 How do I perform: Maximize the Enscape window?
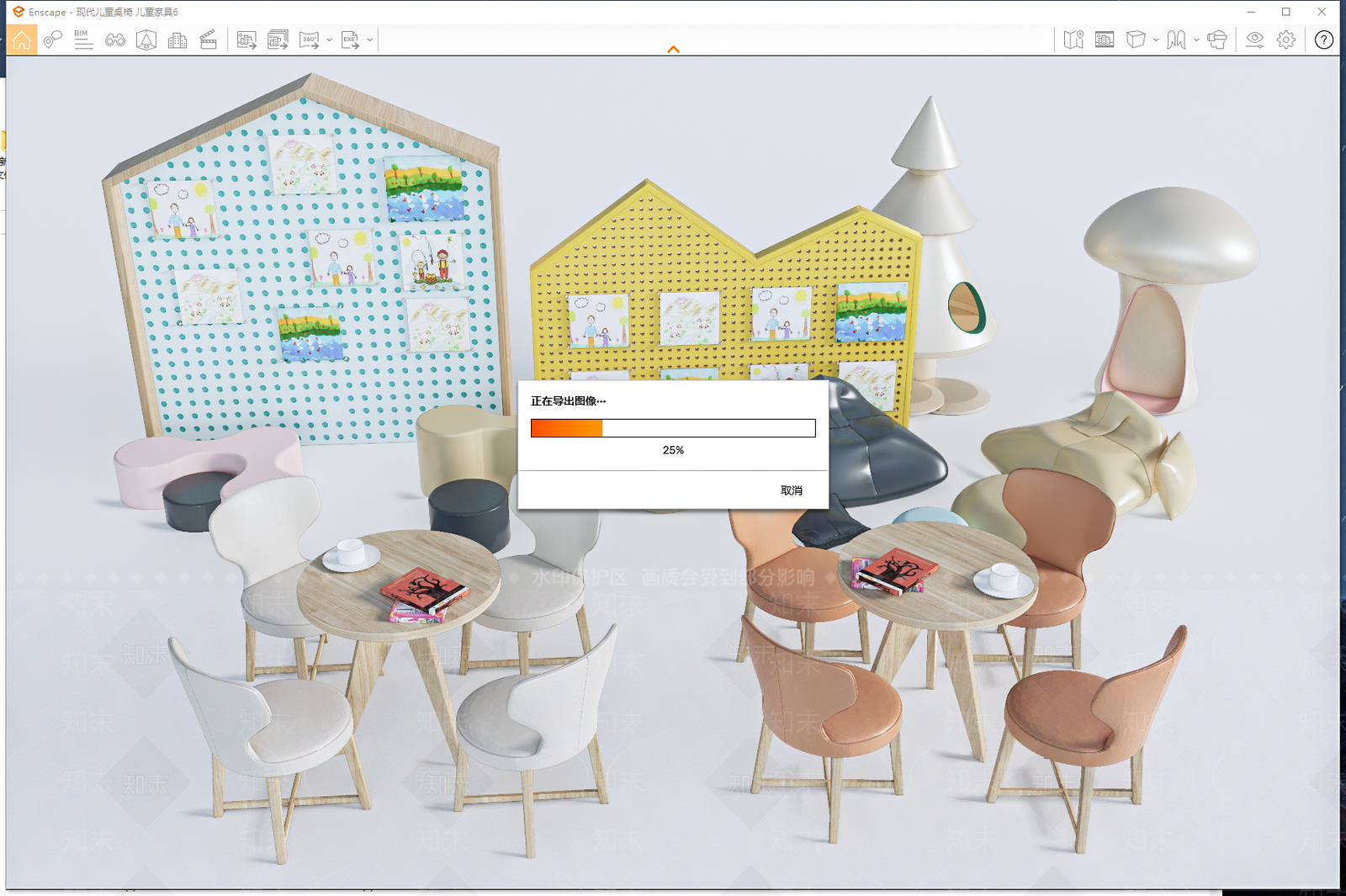tap(1286, 12)
